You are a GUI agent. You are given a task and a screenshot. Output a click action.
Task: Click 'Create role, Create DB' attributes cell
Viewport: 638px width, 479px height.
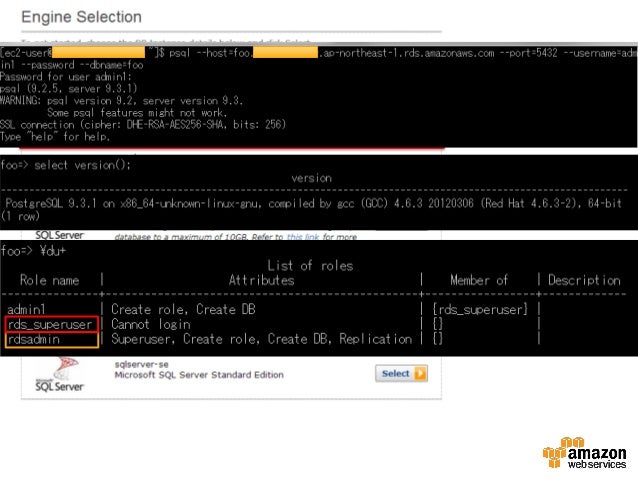click(x=183, y=309)
